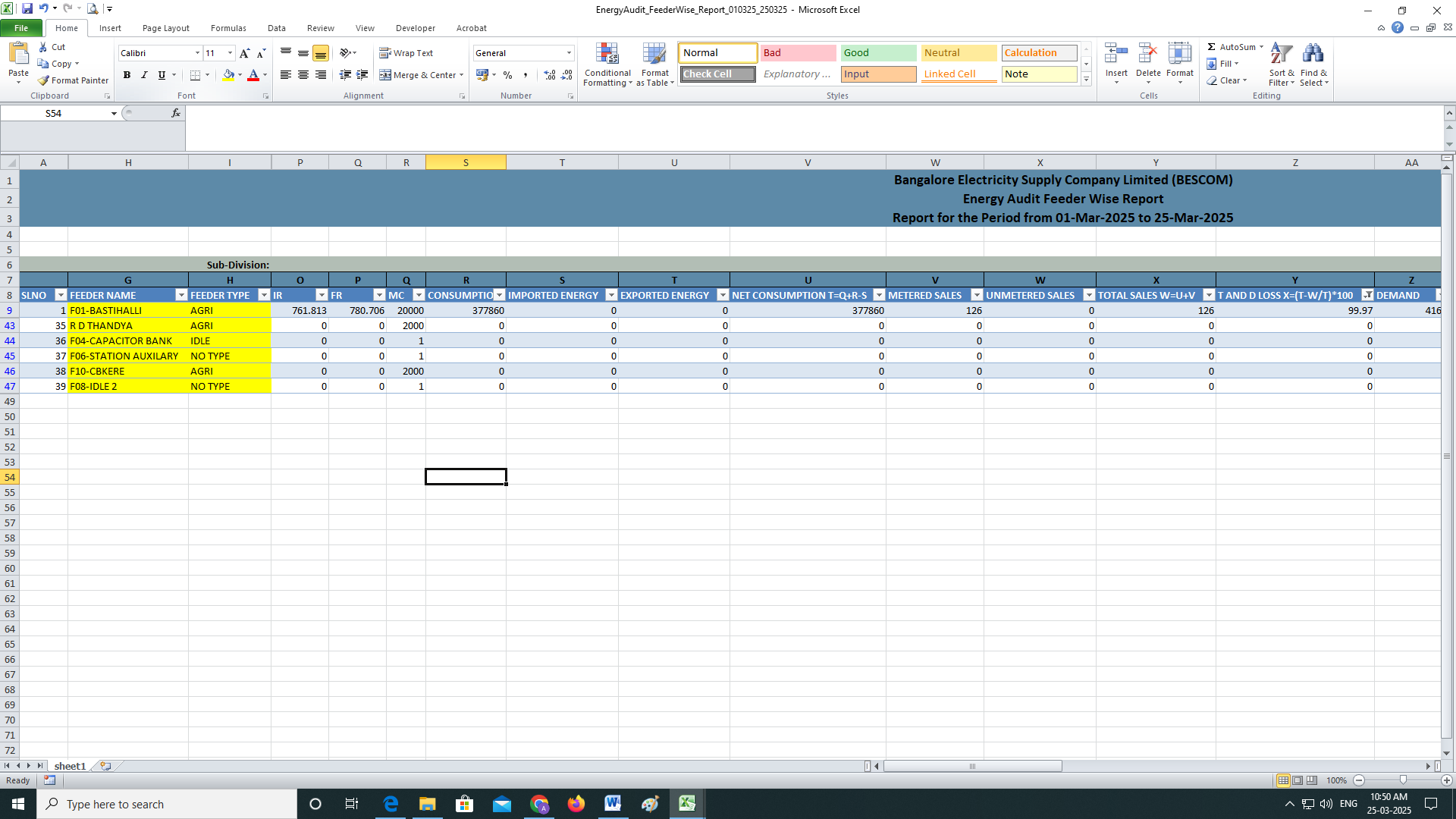The width and height of the screenshot is (1456, 819).
Task: Open Find & Select menu
Action: click(1313, 64)
